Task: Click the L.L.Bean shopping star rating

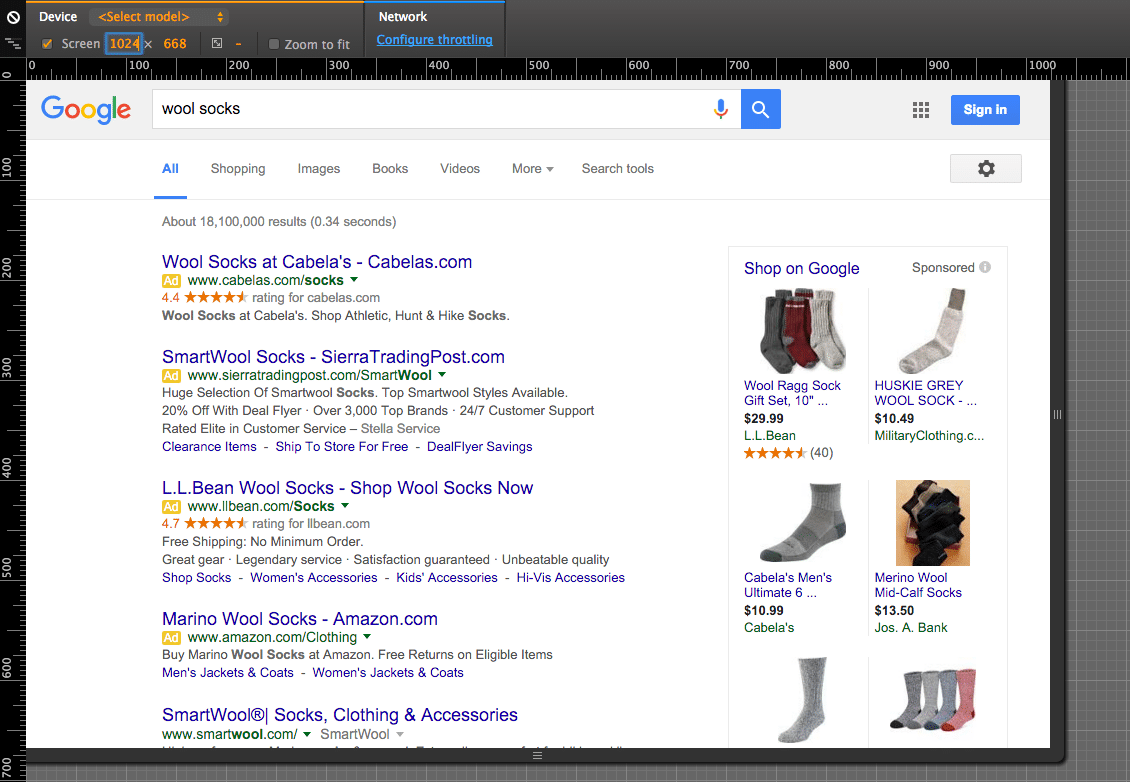Action: [x=775, y=453]
